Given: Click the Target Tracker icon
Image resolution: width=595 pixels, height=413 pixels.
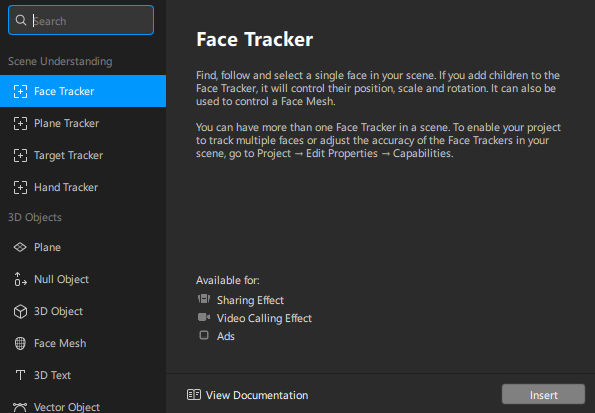Looking at the screenshot, I should pos(20,155).
